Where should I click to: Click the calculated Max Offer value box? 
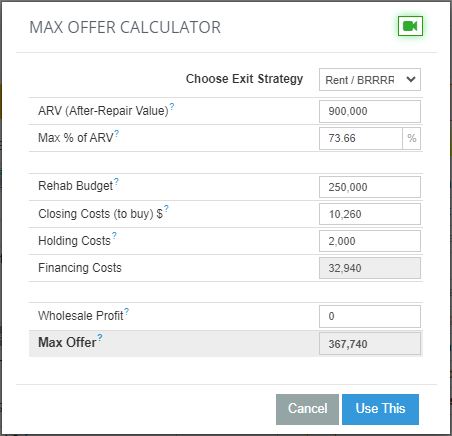[370, 344]
